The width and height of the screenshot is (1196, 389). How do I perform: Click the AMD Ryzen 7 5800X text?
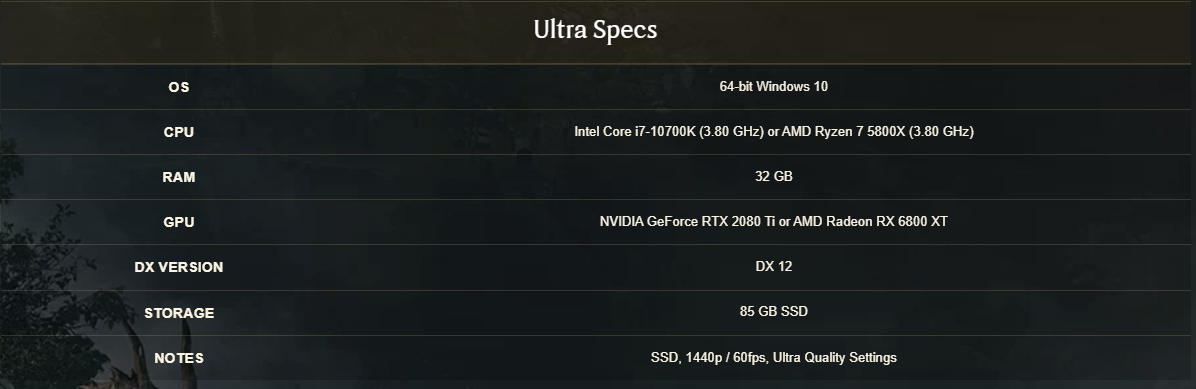point(844,131)
